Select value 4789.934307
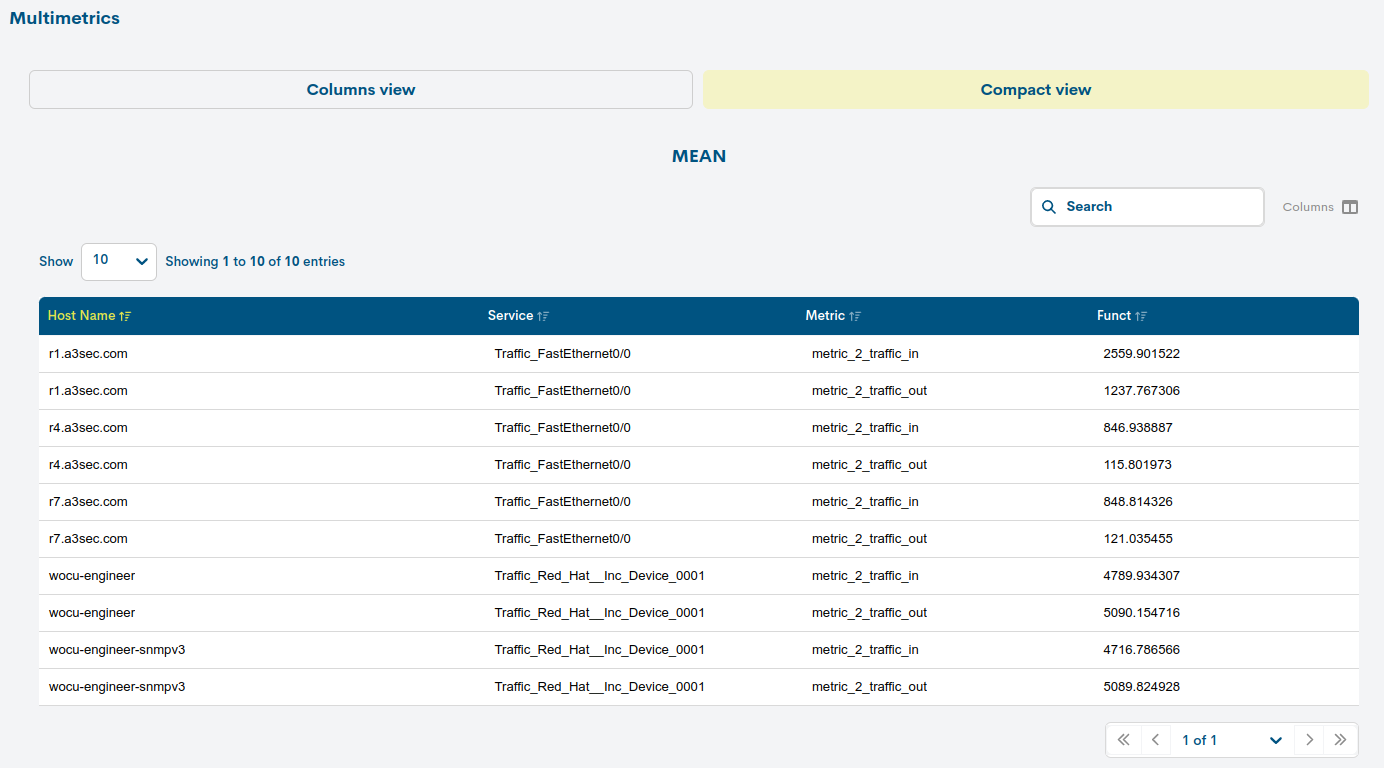Screen dimensions: 1384x768 point(1142,576)
